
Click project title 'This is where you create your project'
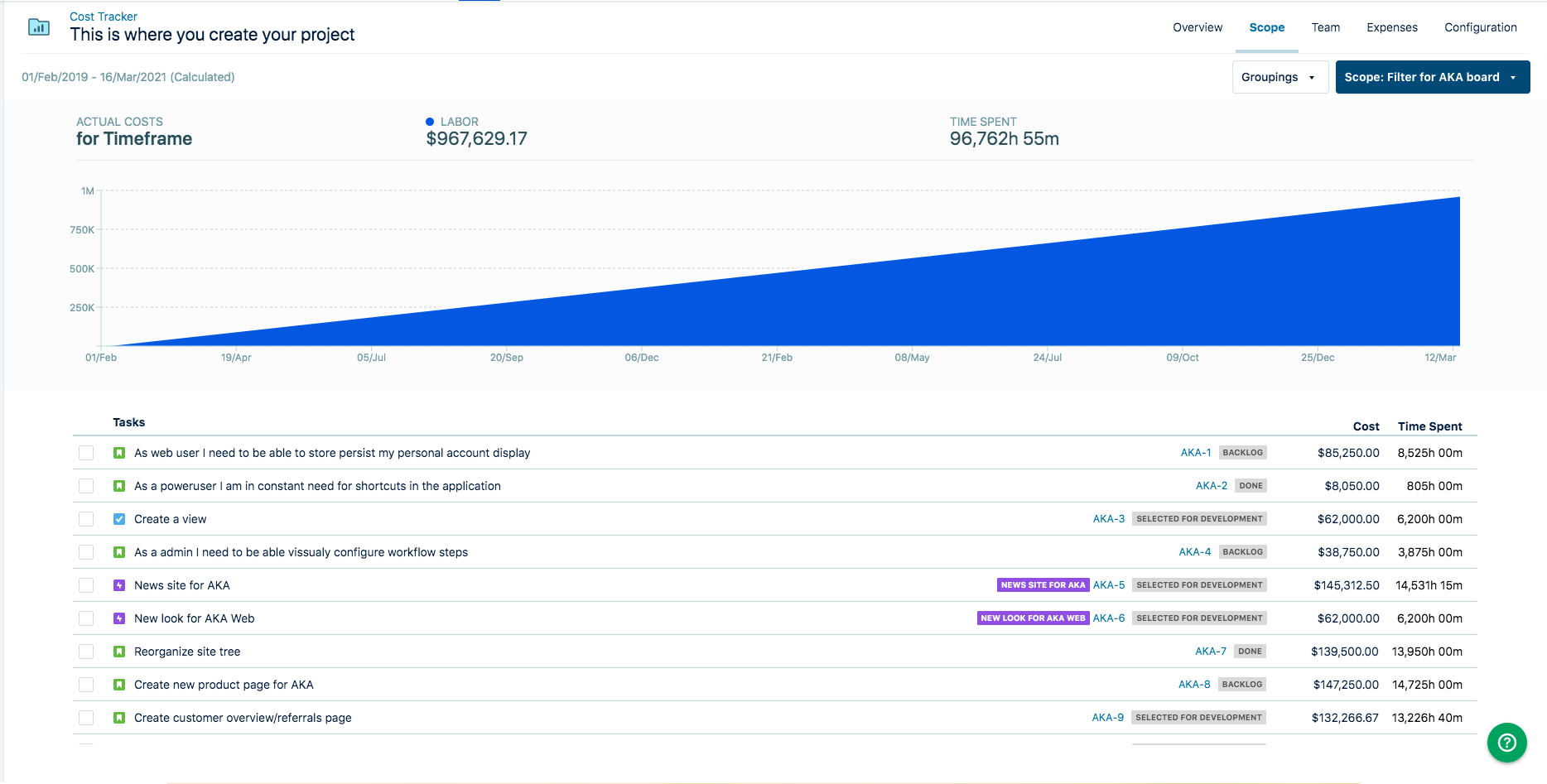(212, 35)
